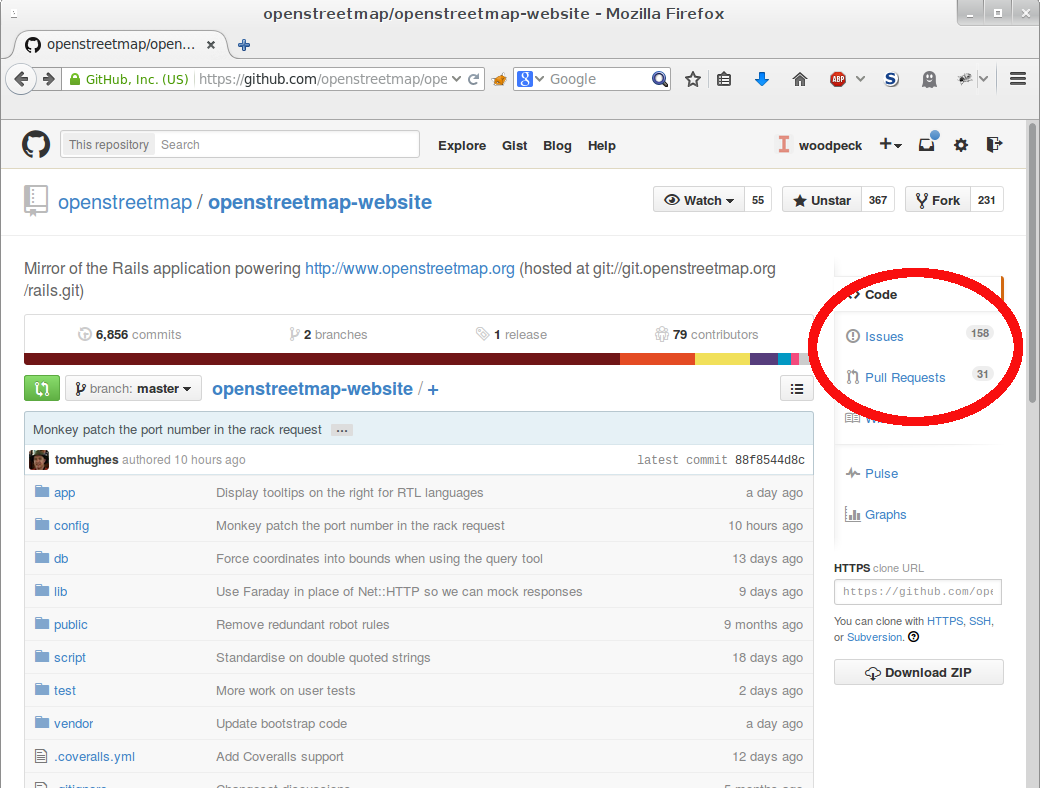Open the create new plus dropdown
Image resolution: width=1040 pixels, height=788 pixels.
pyautogui.click(x=890, y=145)
